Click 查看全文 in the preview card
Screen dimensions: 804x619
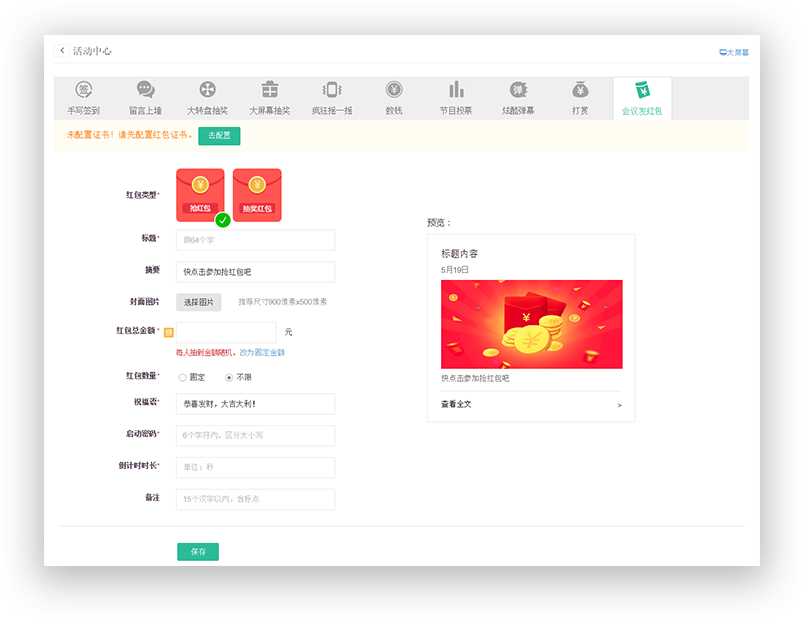456,404
